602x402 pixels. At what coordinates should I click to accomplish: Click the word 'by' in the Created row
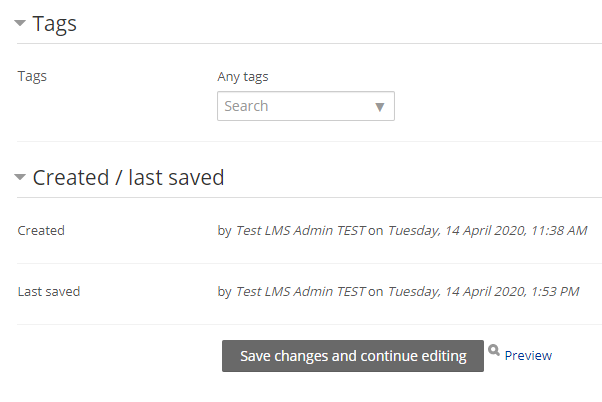coord(225,231)
